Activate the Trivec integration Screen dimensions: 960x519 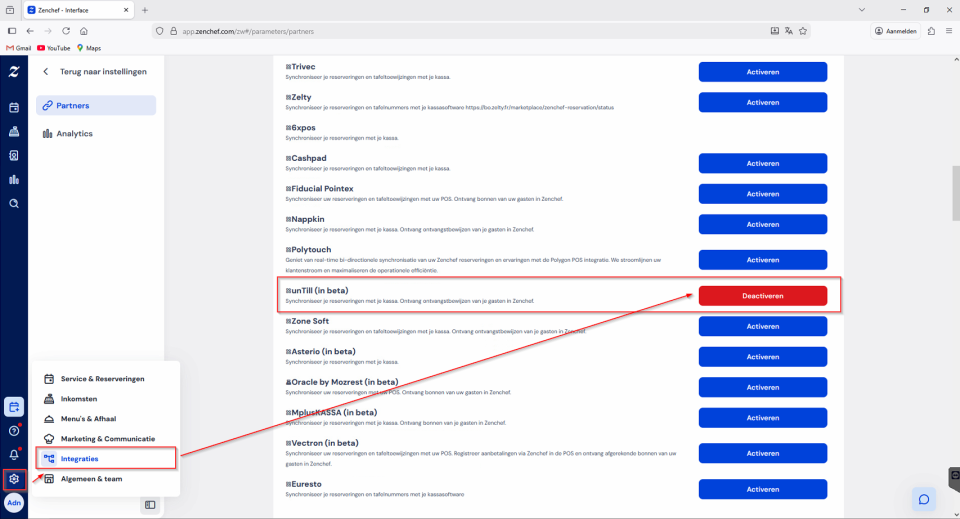pos(763,72)
